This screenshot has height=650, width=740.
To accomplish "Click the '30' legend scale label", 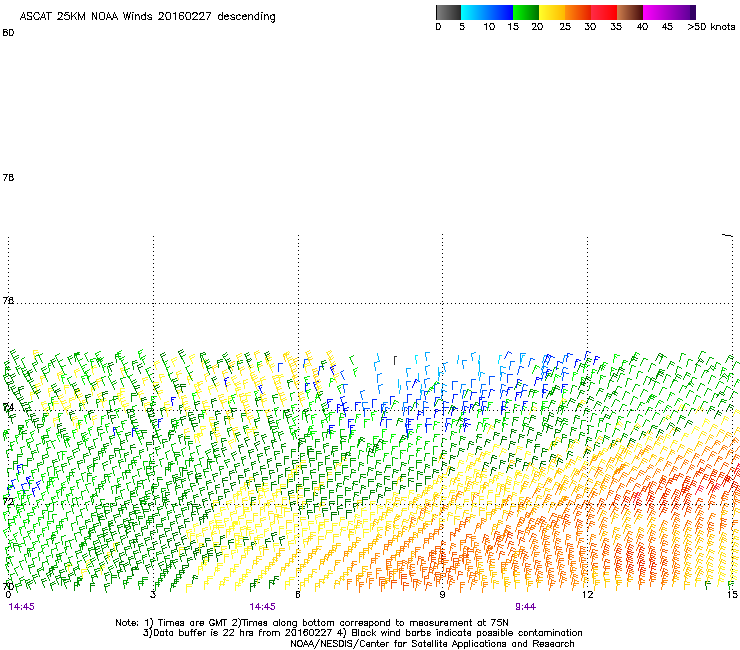I will (x=590, y=27).
